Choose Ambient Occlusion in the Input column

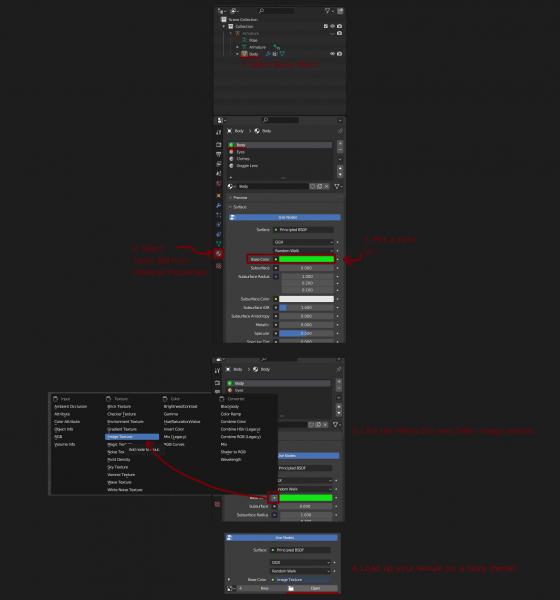(x=71, y=406)
